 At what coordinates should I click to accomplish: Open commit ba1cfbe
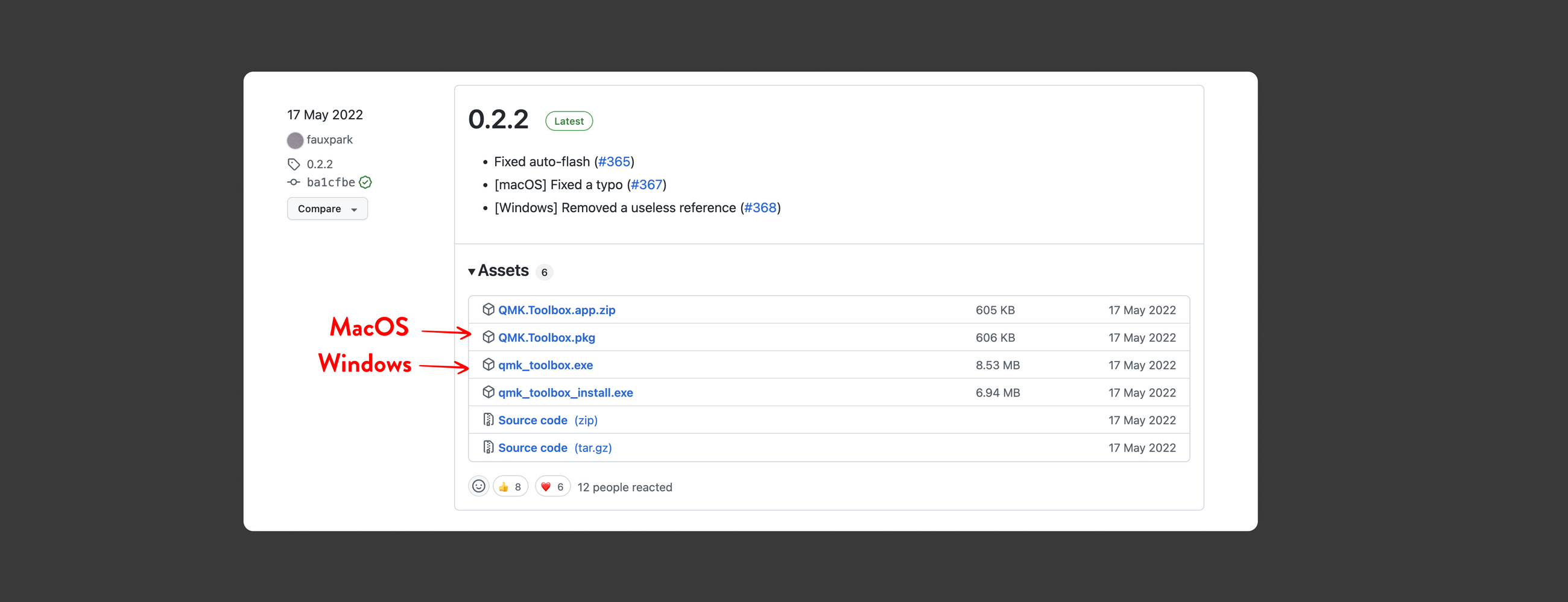point(330,183)
